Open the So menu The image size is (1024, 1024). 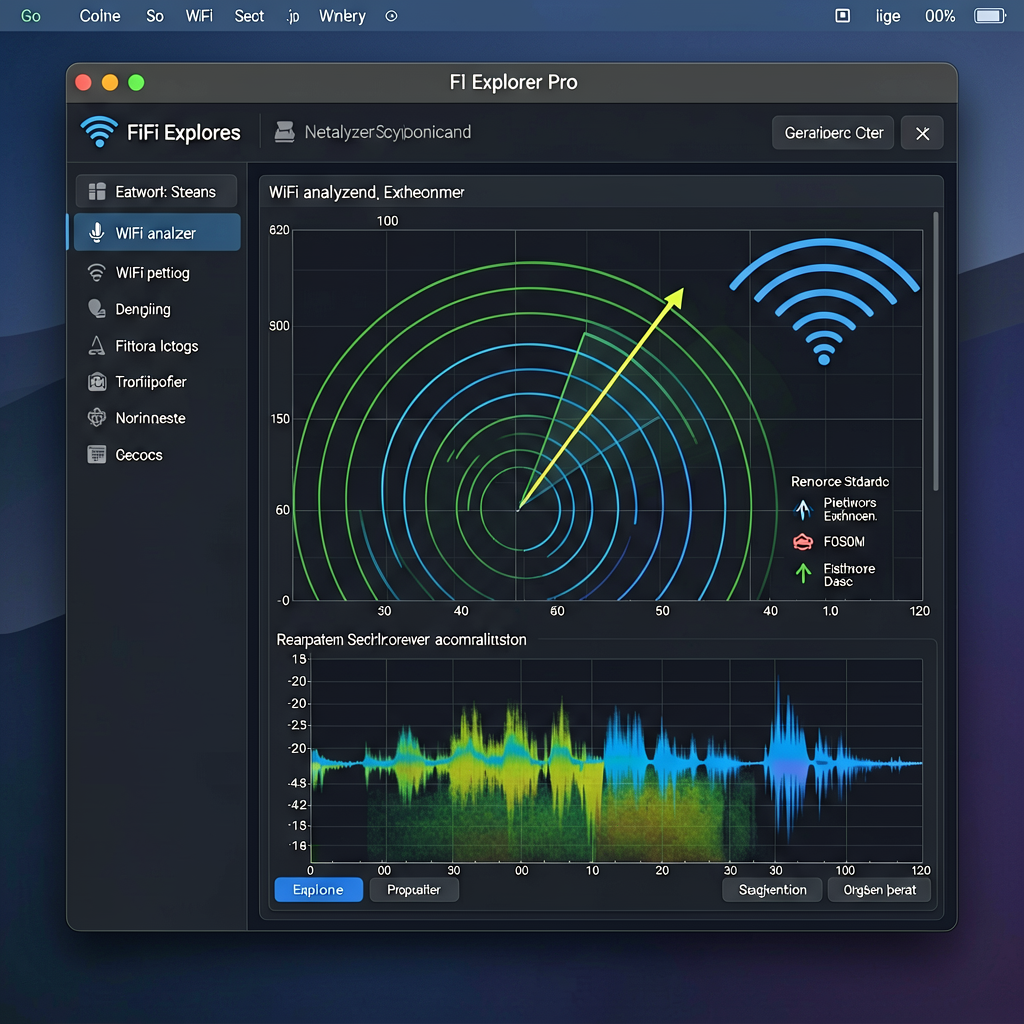point(155,16)
